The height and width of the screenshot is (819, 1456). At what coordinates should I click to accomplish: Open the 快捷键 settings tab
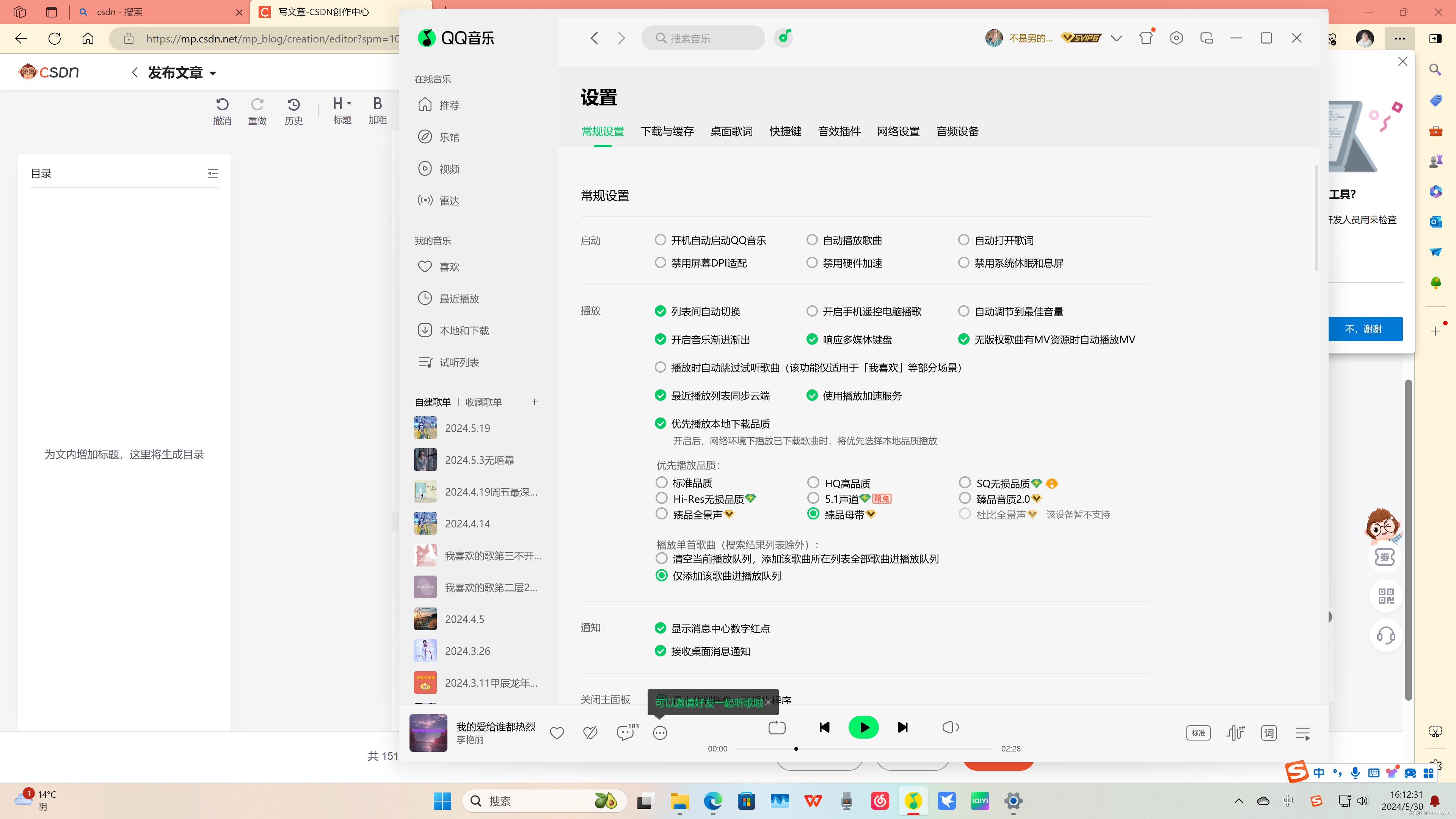pos(785,131)
